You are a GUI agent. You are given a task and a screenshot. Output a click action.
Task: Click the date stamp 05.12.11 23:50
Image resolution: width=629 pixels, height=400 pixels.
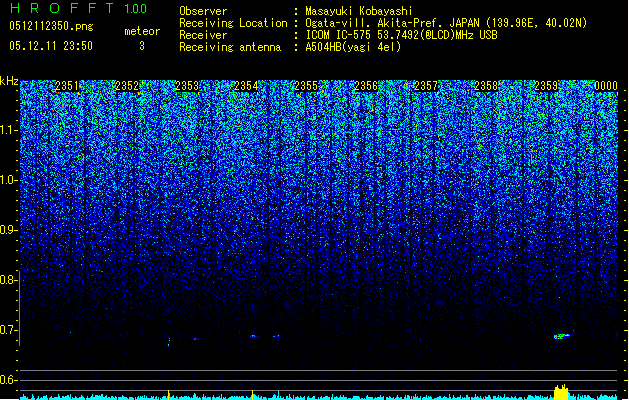point(51,46)
